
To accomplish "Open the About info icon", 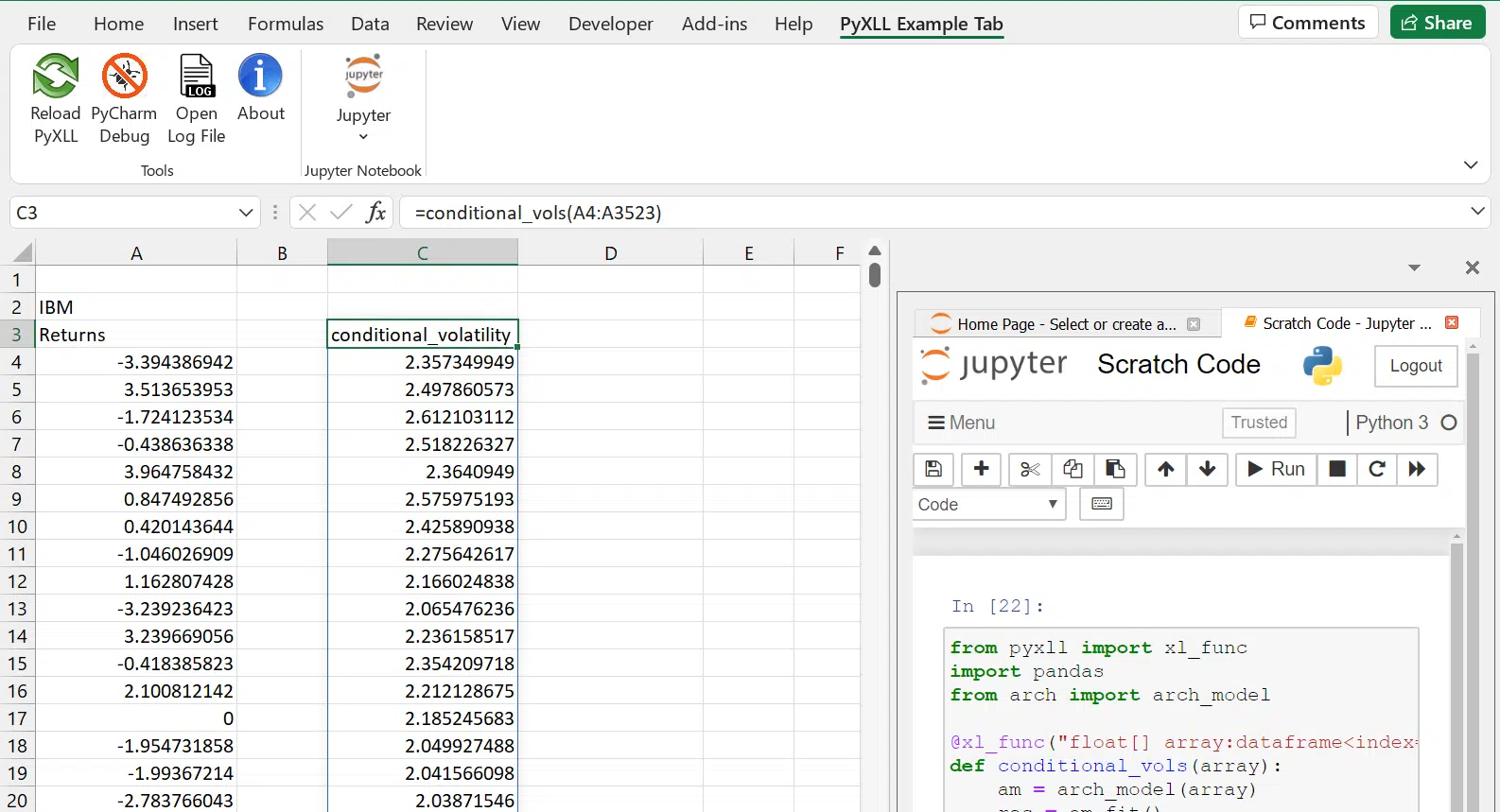I will pyautogui.click(x=260, y=76).
